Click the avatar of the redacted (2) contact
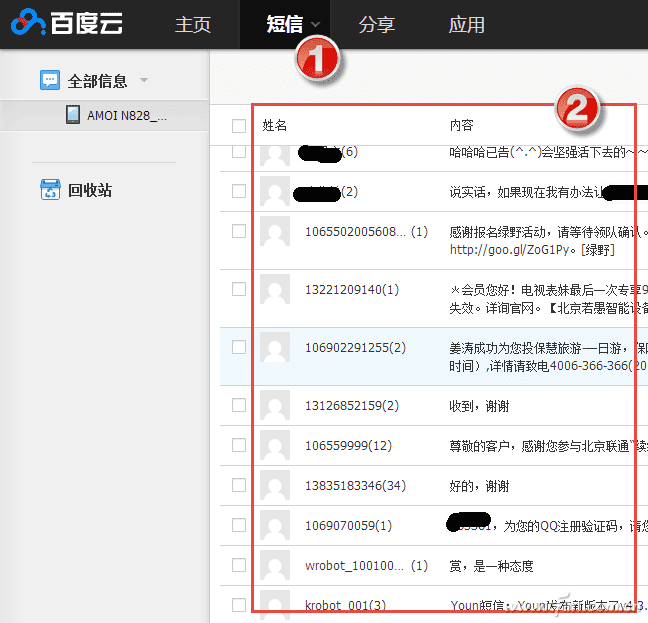648x623 pixels. [275, 191]
